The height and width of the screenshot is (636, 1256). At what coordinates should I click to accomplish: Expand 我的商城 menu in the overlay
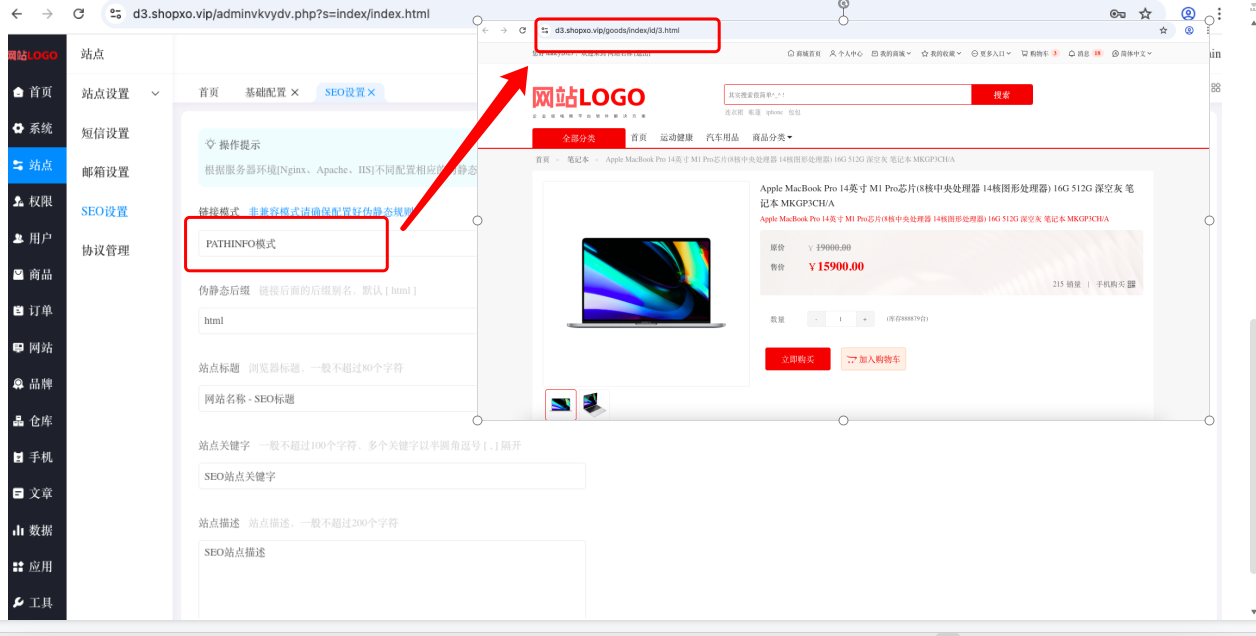tap(893, 54)
